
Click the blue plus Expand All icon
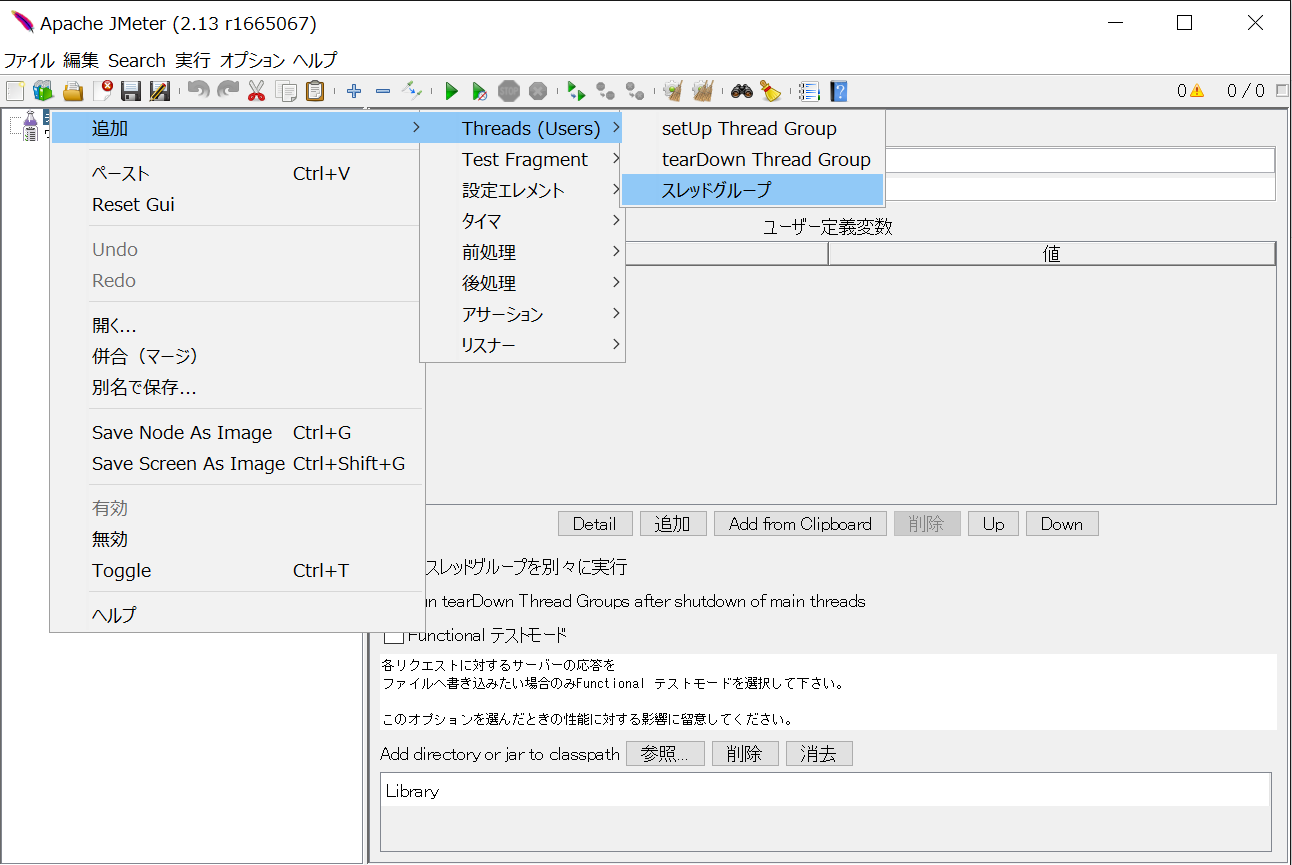click(354, 92)
